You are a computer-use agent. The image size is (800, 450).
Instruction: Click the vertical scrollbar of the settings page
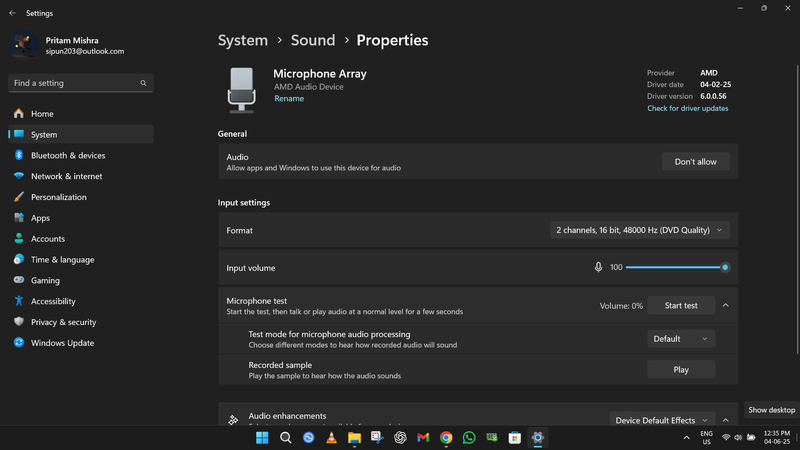797,209
